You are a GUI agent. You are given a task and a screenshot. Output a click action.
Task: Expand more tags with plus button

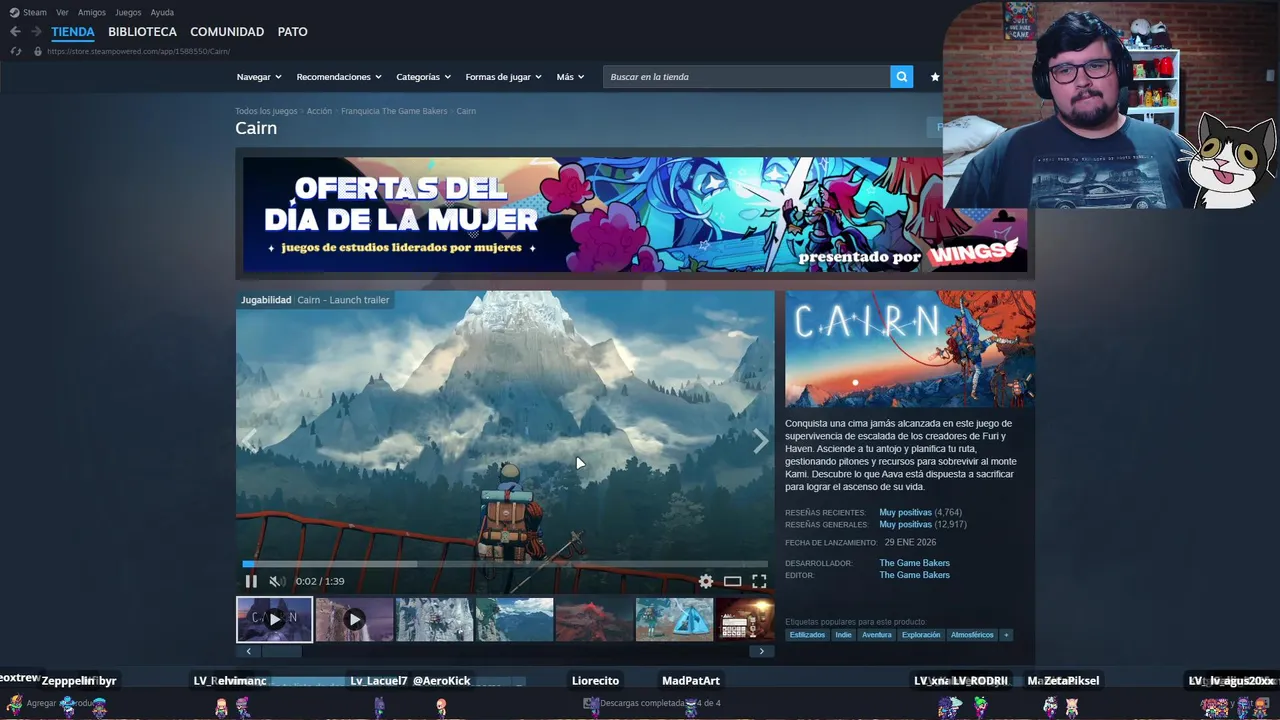tap(1006, 635)
